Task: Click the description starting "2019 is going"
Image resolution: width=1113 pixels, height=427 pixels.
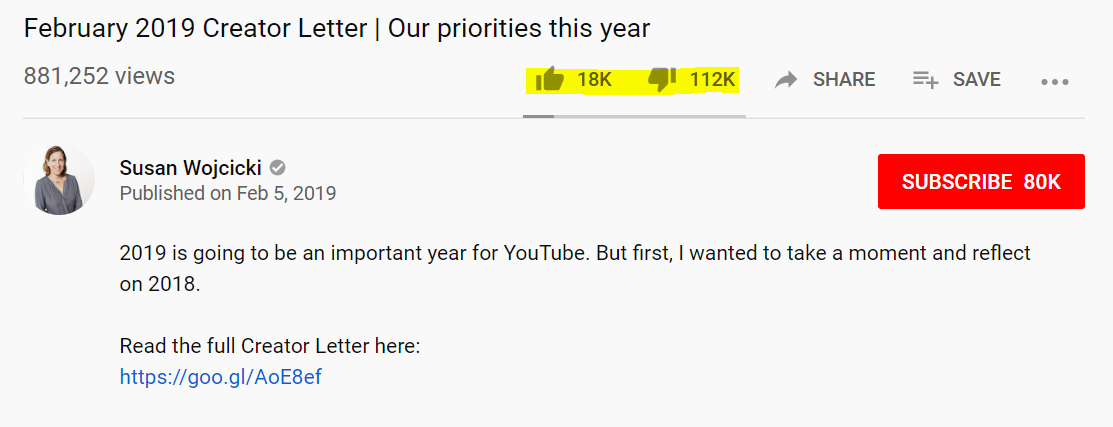Action: [x=575, y=254]
